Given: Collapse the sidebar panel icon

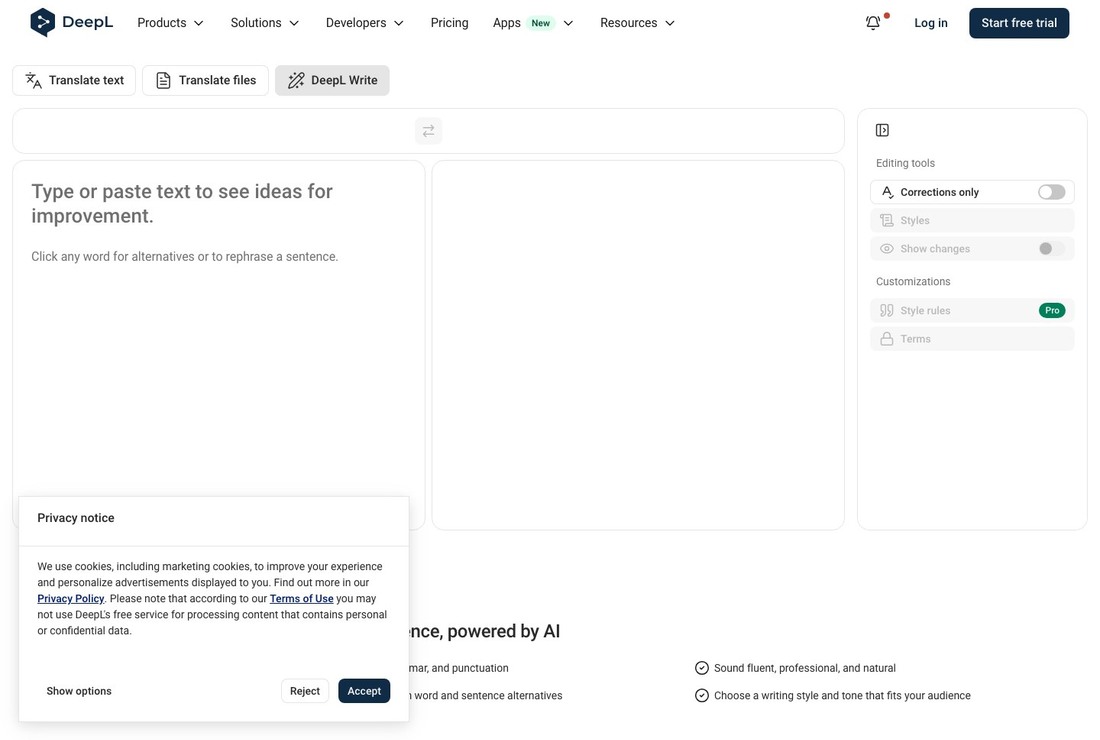Looking at the screenshot, I should pos(882,130).
